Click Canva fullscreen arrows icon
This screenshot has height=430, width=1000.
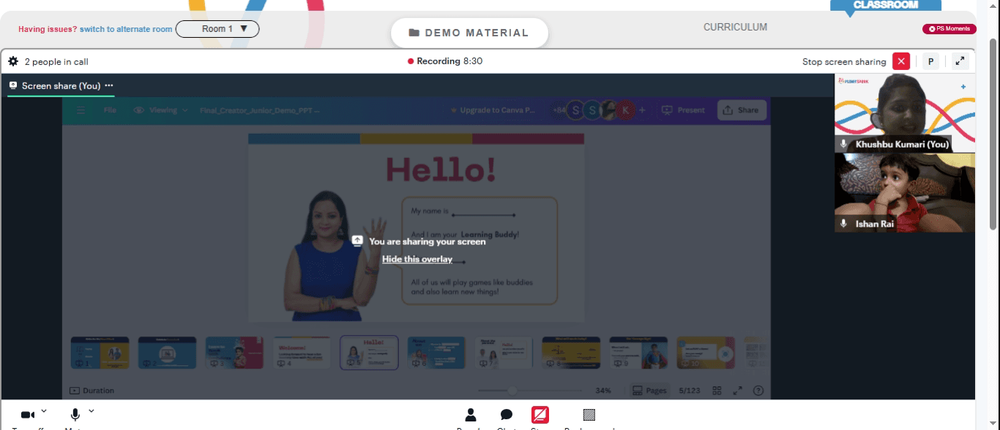point(738,390)
